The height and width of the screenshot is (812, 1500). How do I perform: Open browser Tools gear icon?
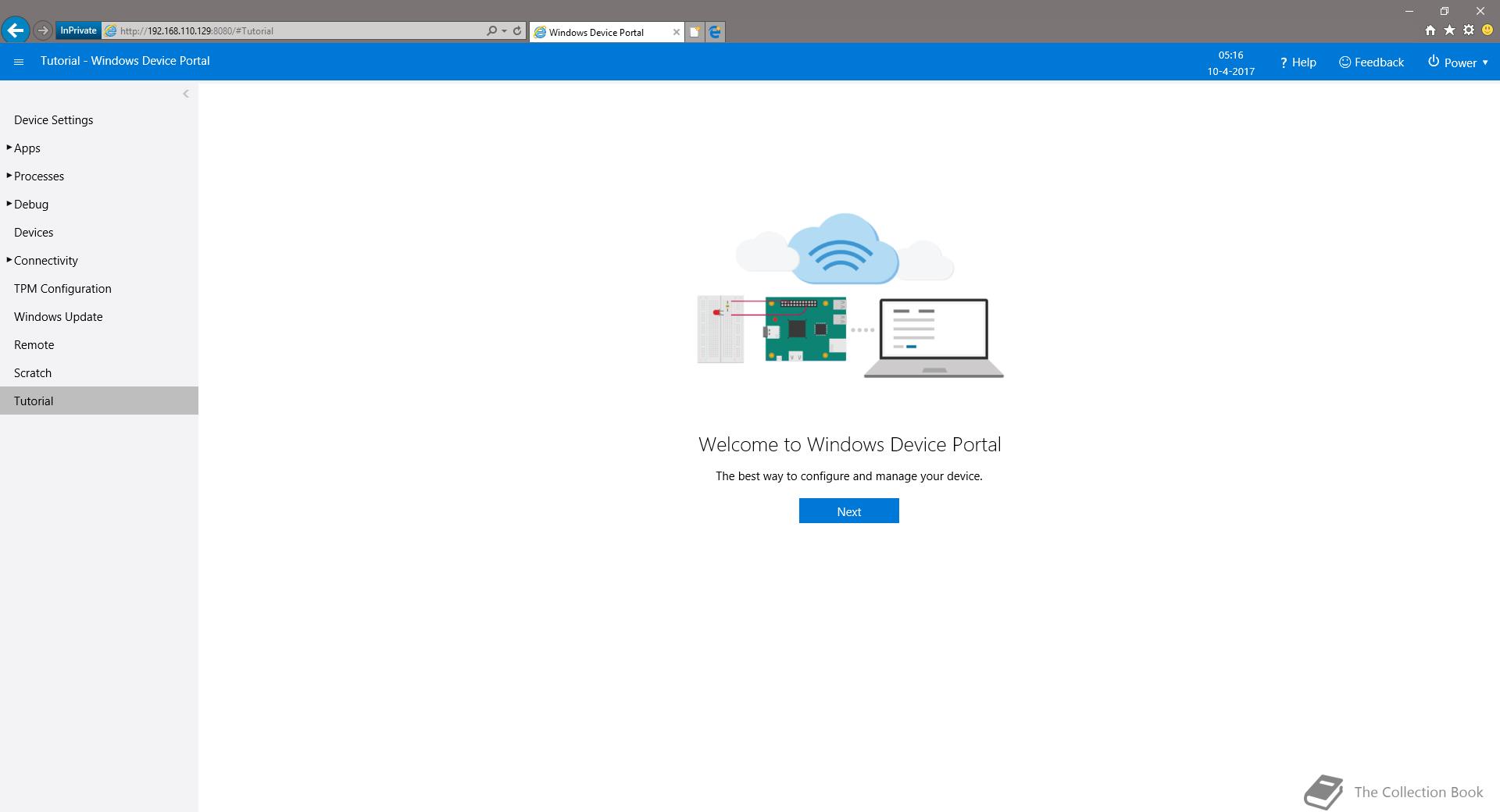1469,30
